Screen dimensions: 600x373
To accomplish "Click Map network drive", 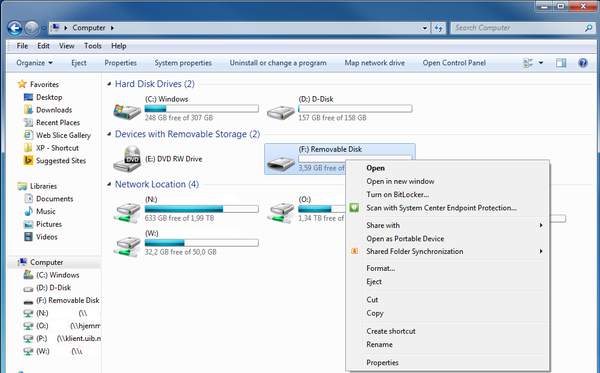I will click(x=375, y=63).
